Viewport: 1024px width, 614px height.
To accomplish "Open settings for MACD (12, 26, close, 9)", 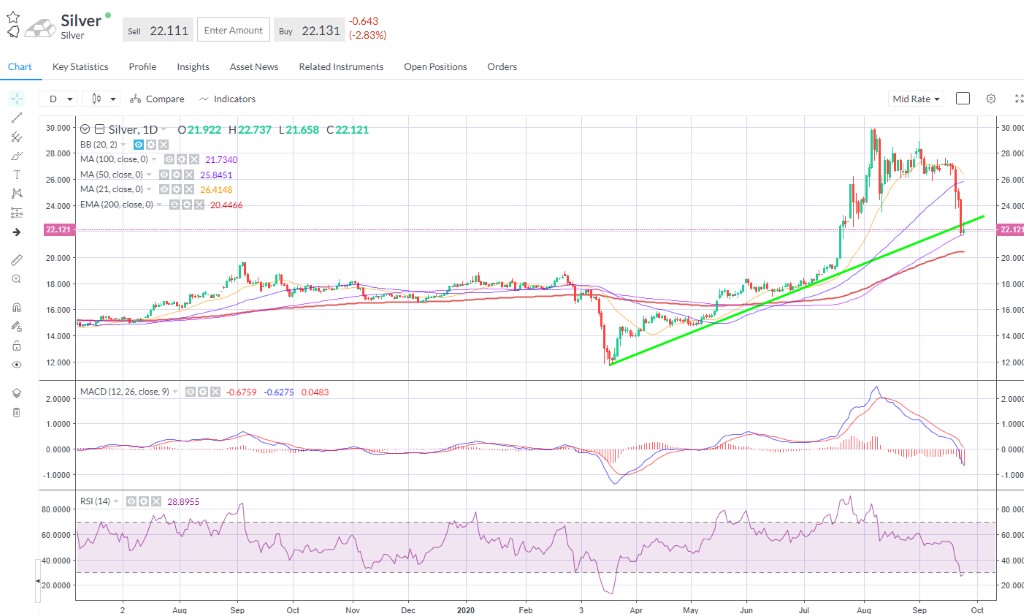I will [202, 392].
